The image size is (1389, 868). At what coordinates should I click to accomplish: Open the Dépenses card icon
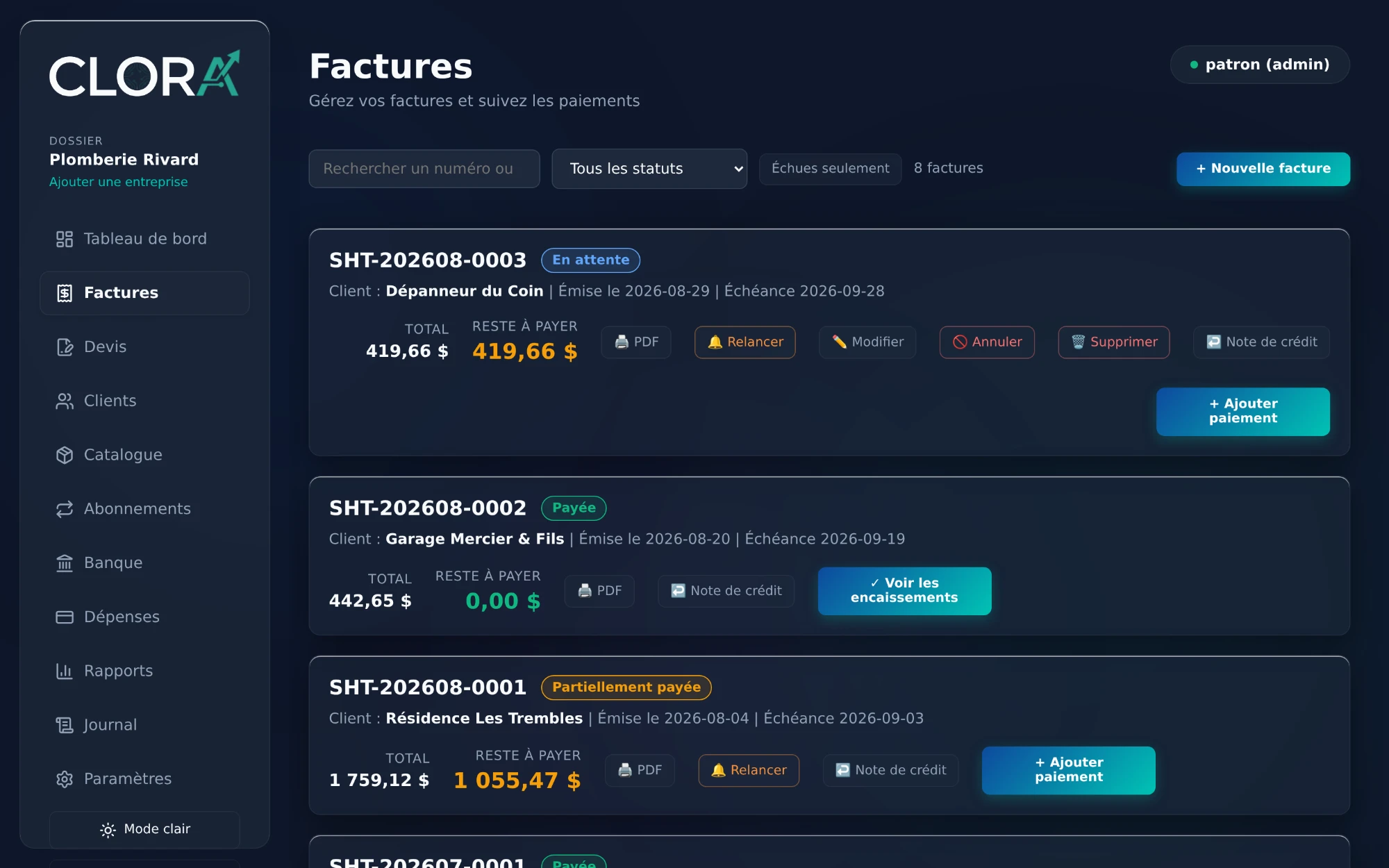point(65,617)
